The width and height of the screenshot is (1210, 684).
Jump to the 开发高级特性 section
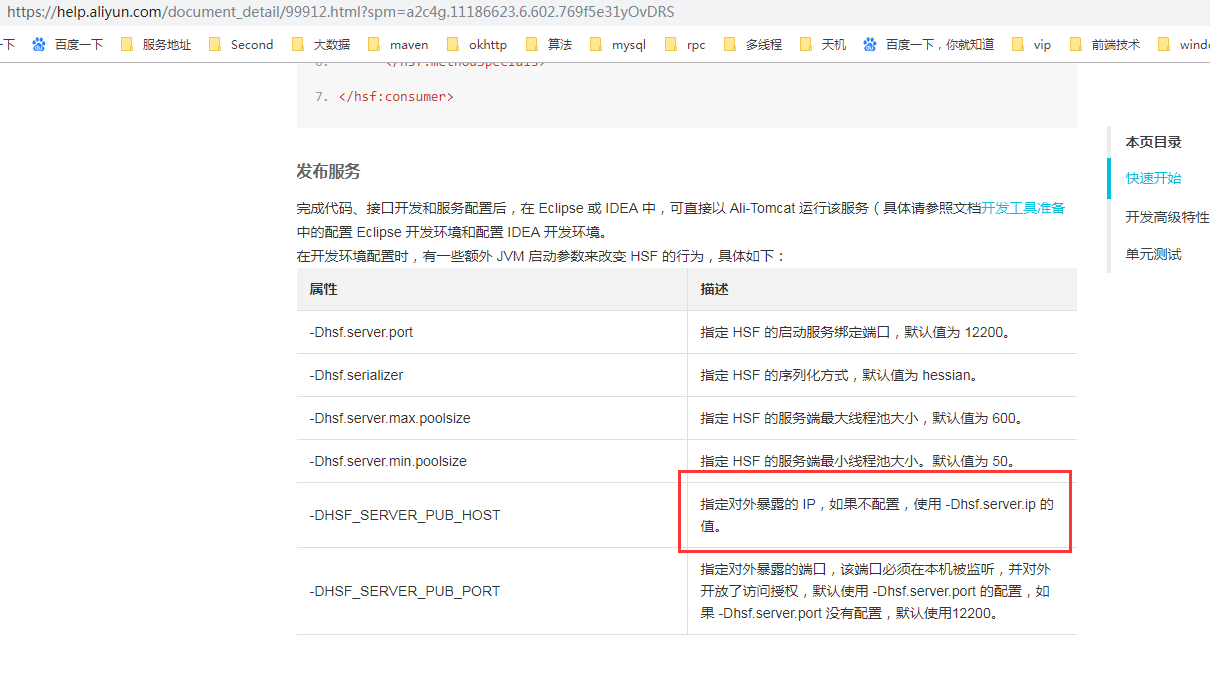point(1165,216)
